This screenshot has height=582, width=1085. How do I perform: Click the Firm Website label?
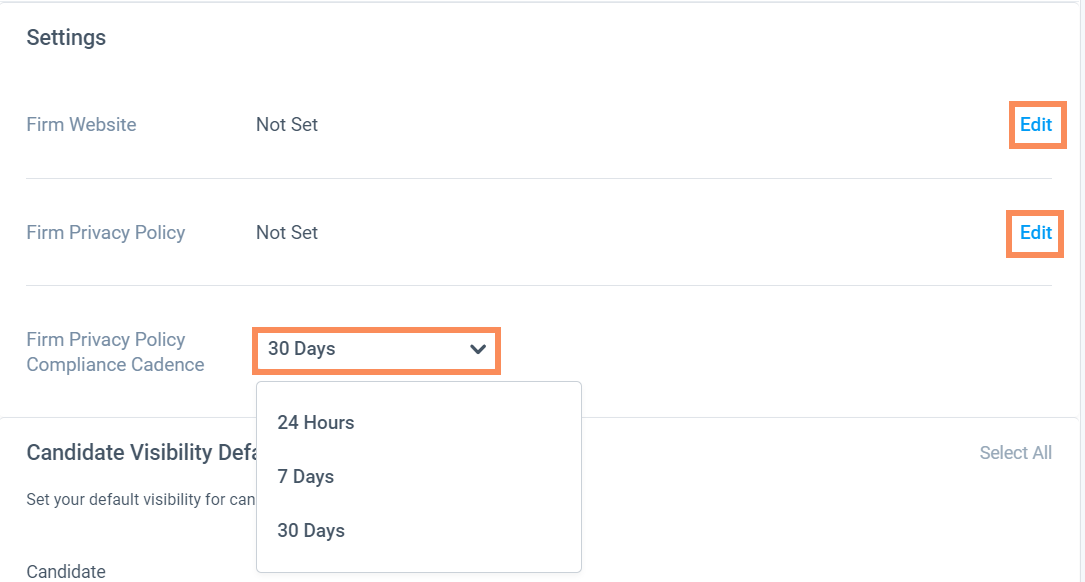click(x=81, y=125)
